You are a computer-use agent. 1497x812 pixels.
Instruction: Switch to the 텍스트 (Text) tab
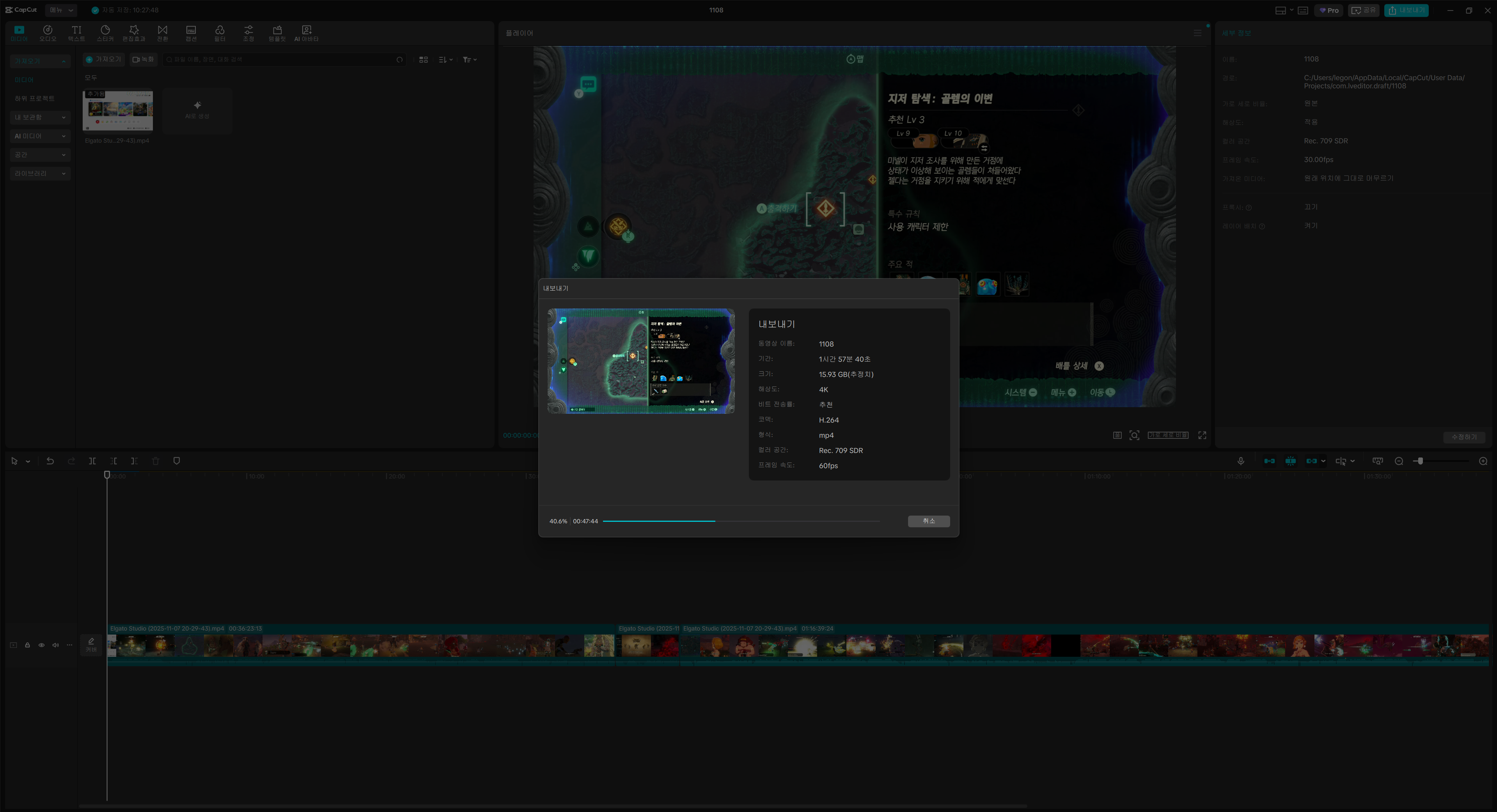(x=76, y=32)
